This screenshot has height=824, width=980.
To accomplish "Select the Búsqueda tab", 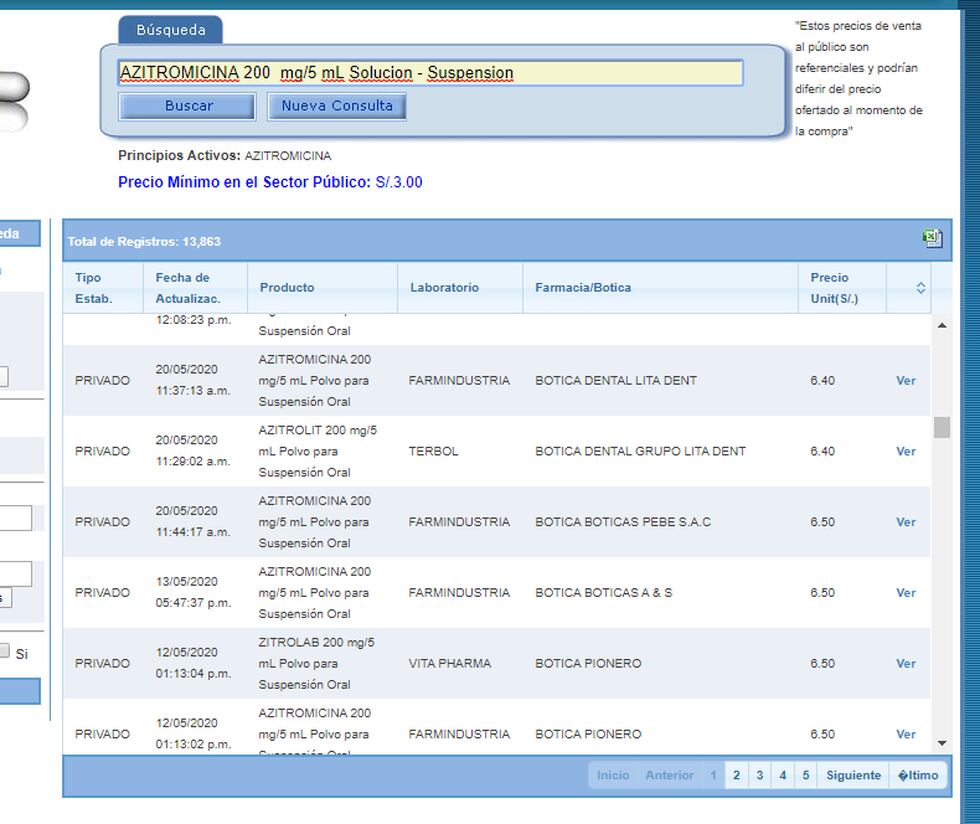I will click(x=170, y=30).
